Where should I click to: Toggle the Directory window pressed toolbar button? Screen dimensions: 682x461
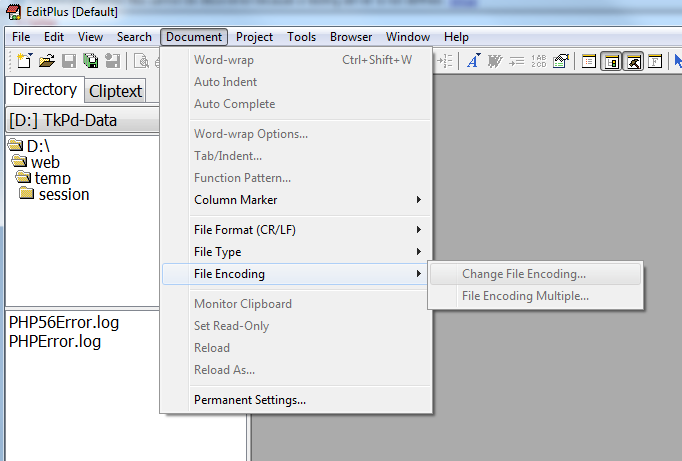(x=611, y=61)
